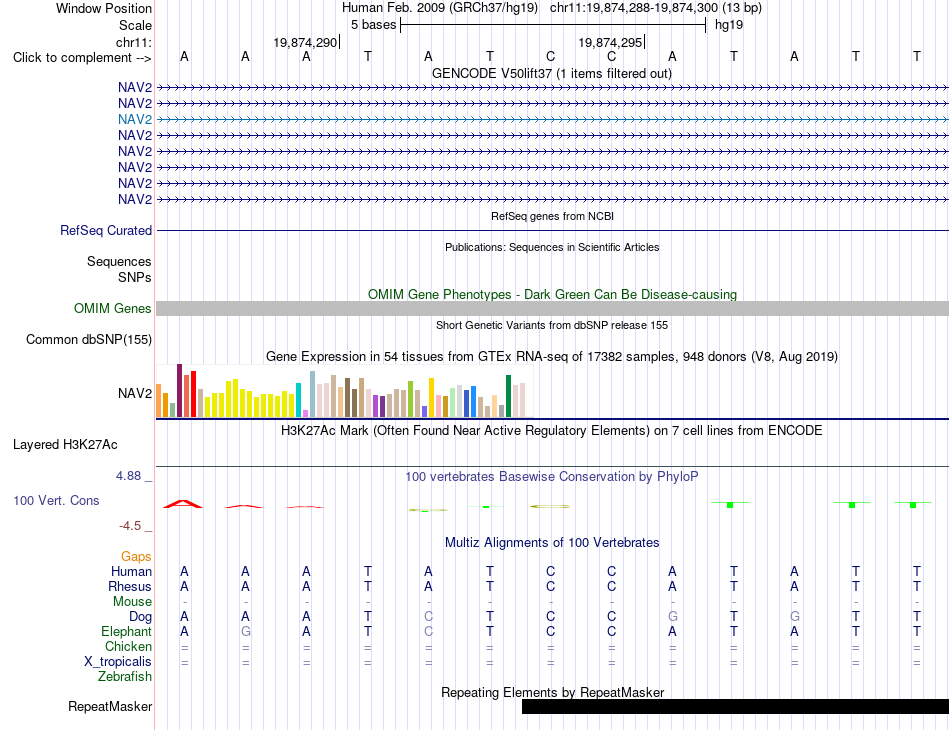Select the Zebrafish alignment row label

click(125, 676)
